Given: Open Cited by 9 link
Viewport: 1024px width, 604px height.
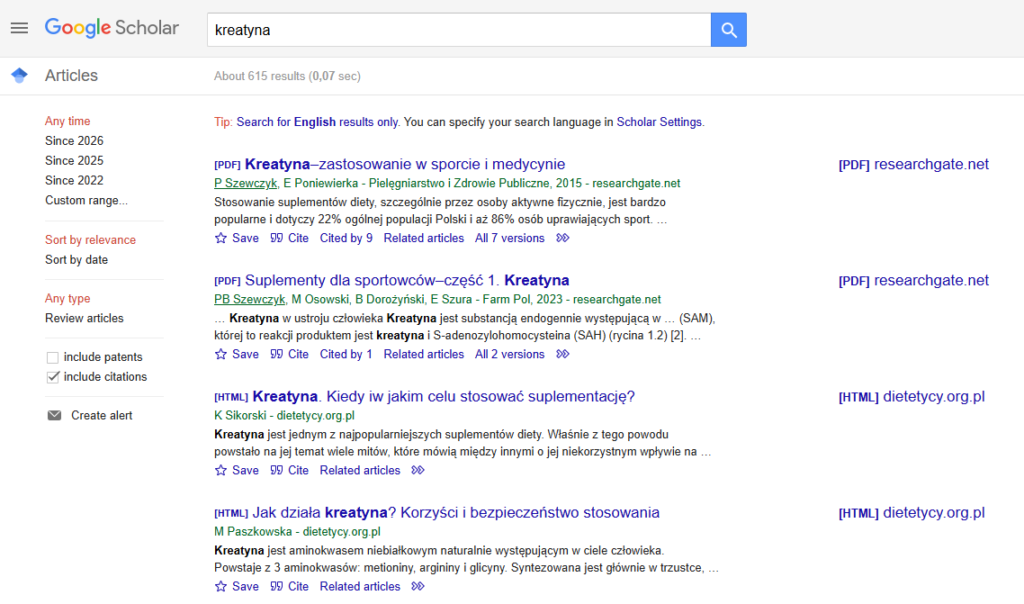Looking at the screenshot, I should point(346,238).
